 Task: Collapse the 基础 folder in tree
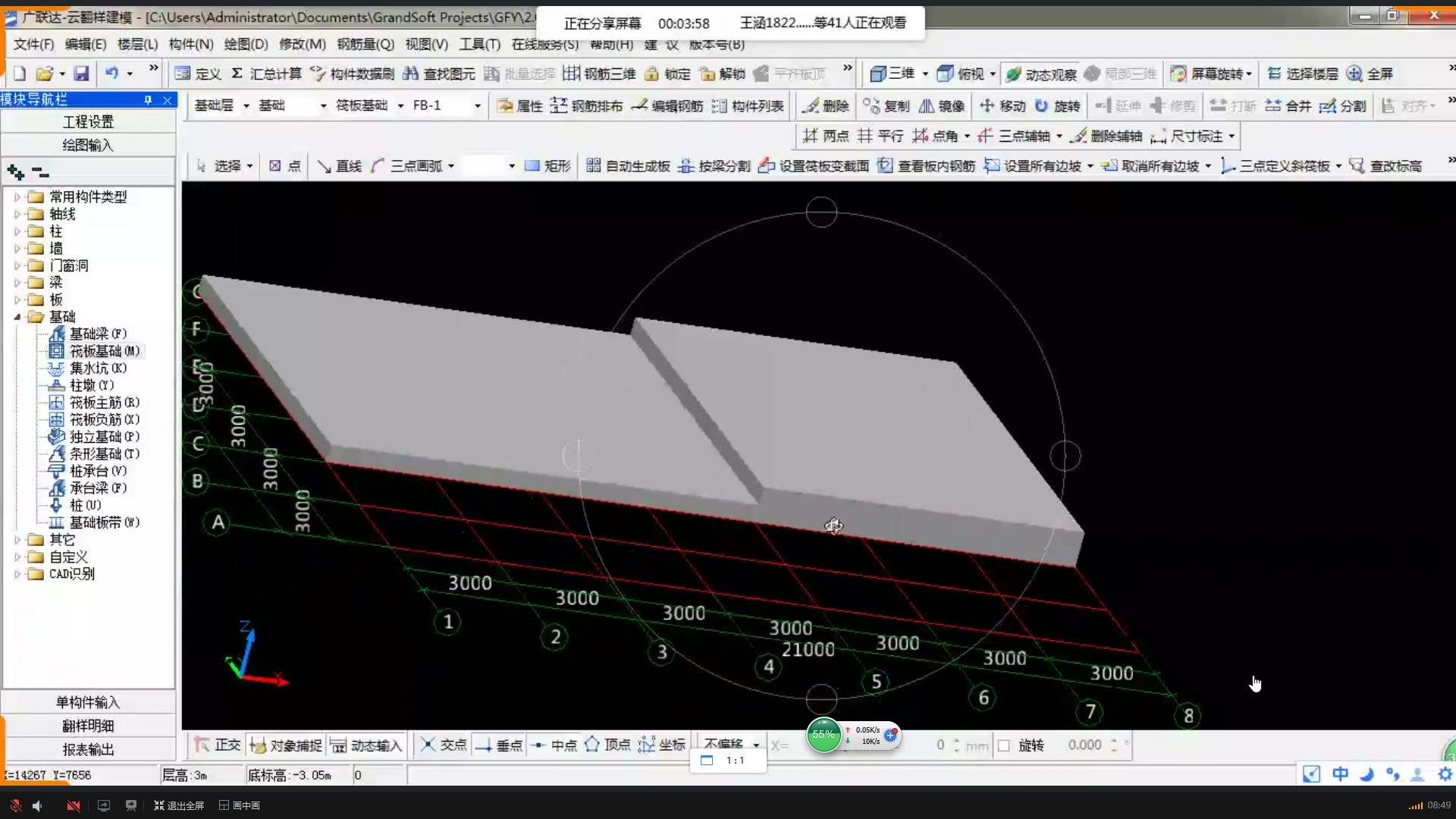17,317
